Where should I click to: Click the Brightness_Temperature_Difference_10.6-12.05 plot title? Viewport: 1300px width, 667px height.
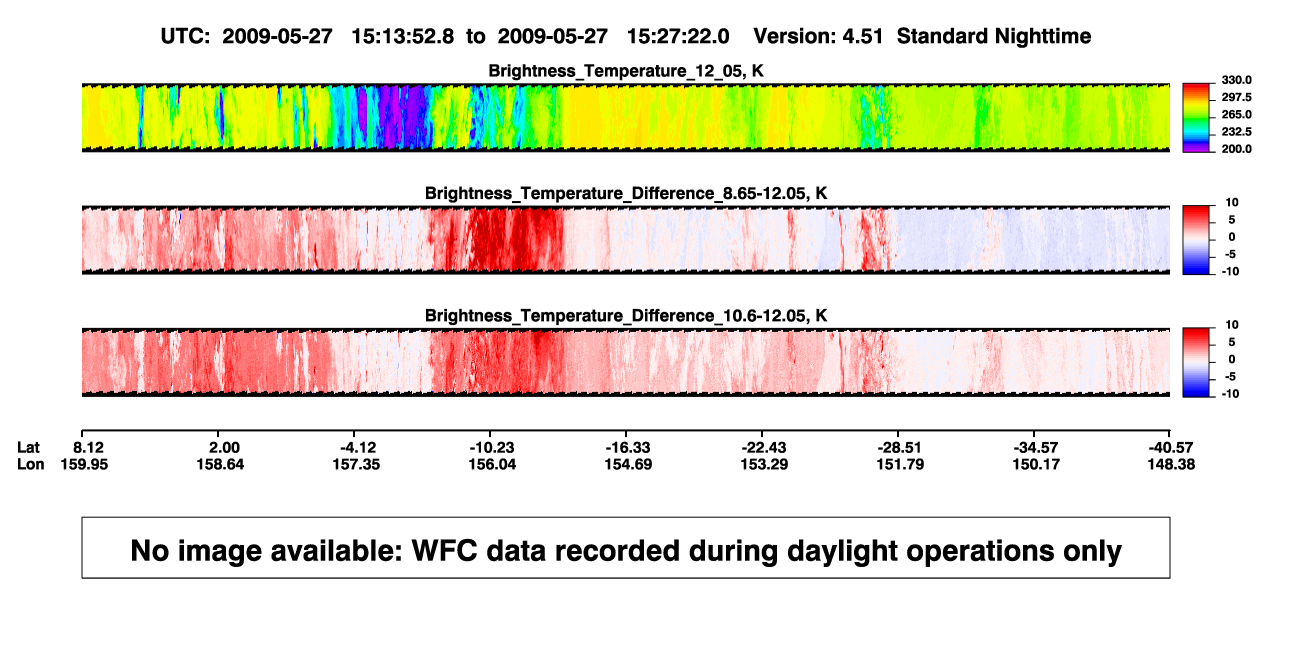click(626, 316)
